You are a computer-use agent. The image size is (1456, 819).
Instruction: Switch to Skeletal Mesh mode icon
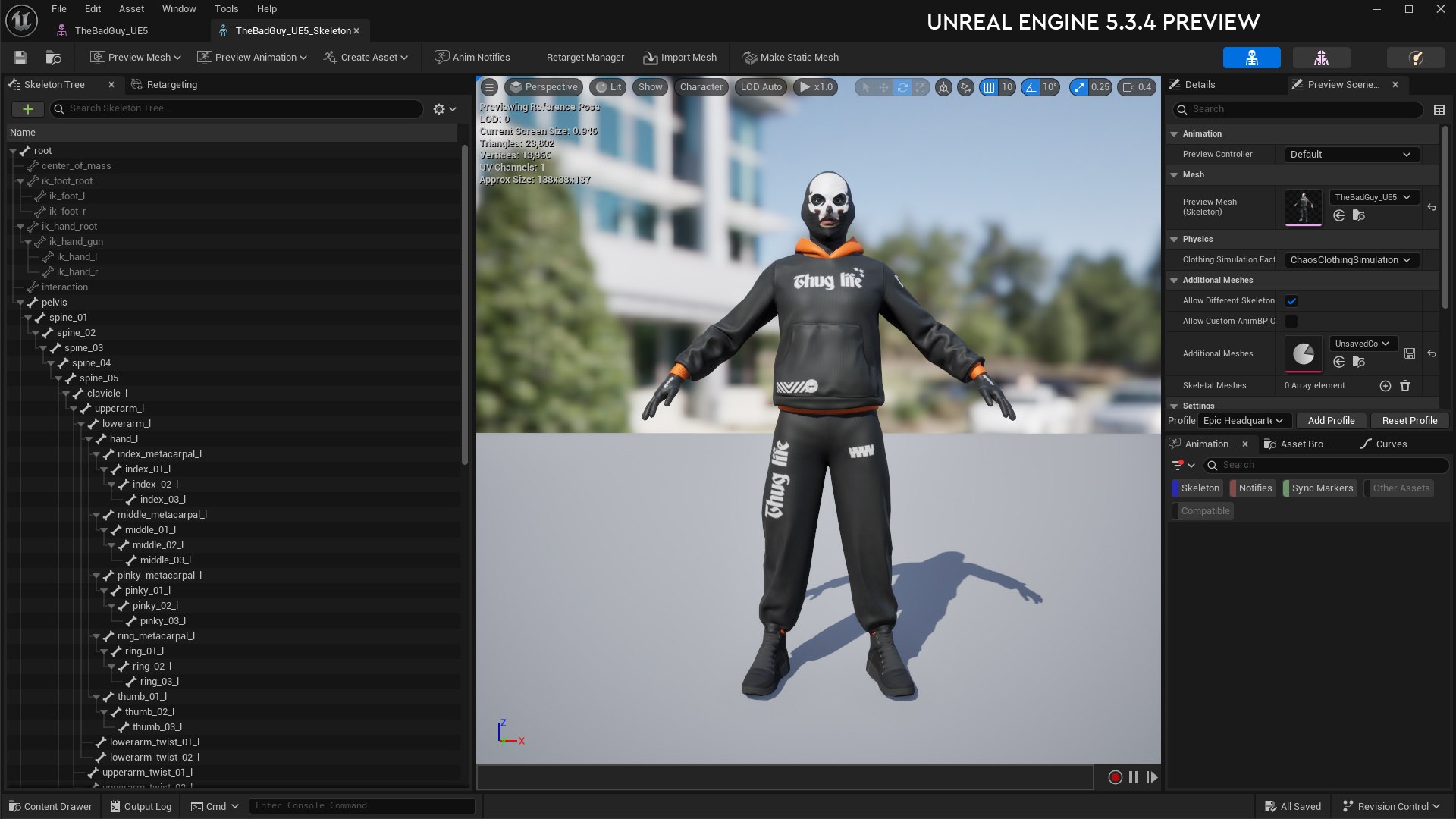[1321, 58]
